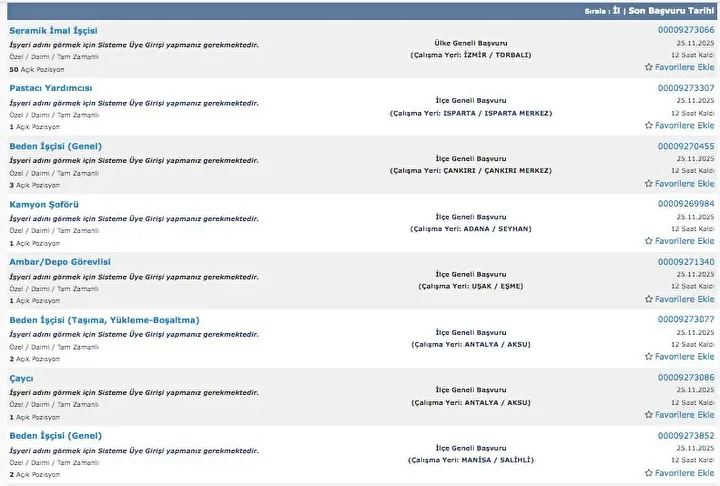720x486 pixels.
Task: View the Kamyon Şoförü job details
Action: 45,204
